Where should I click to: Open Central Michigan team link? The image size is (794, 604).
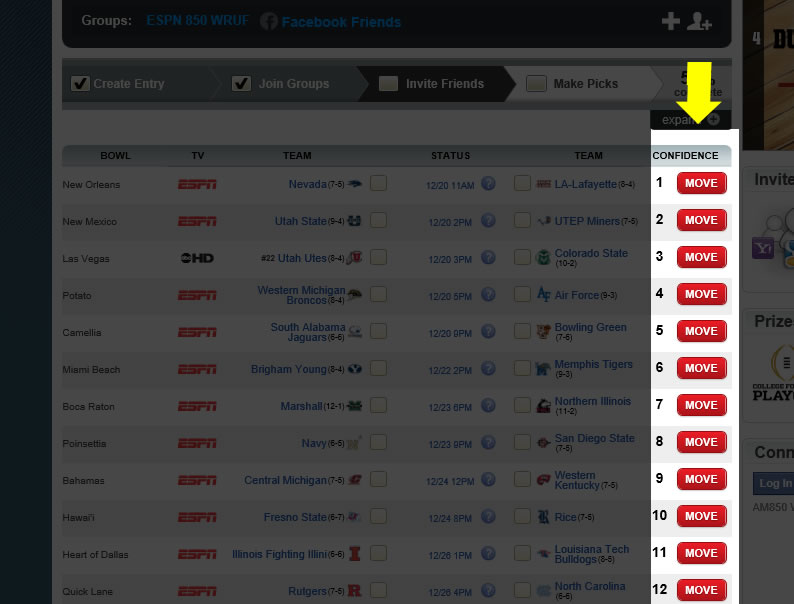[x=285, y=480]
